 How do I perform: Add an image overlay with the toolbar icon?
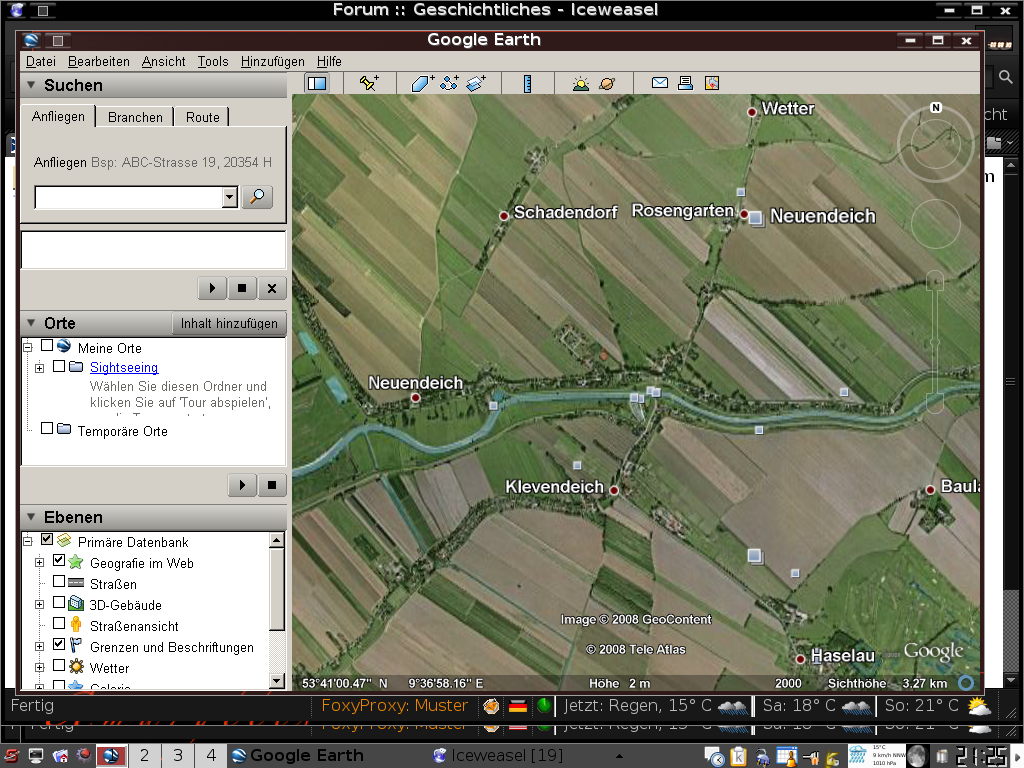pyautogui.click(x=477, y=83)
